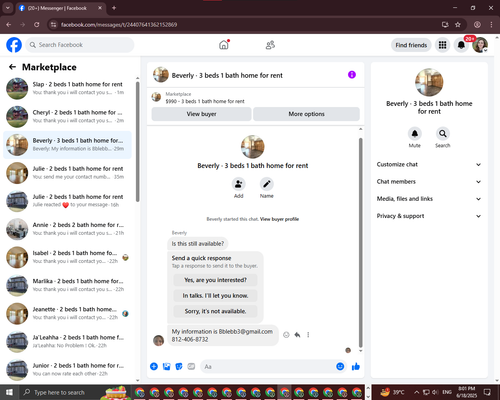The image size is (500, 400).
Task: Open more actions plus icon in composer
Action: tap(154, 367)
